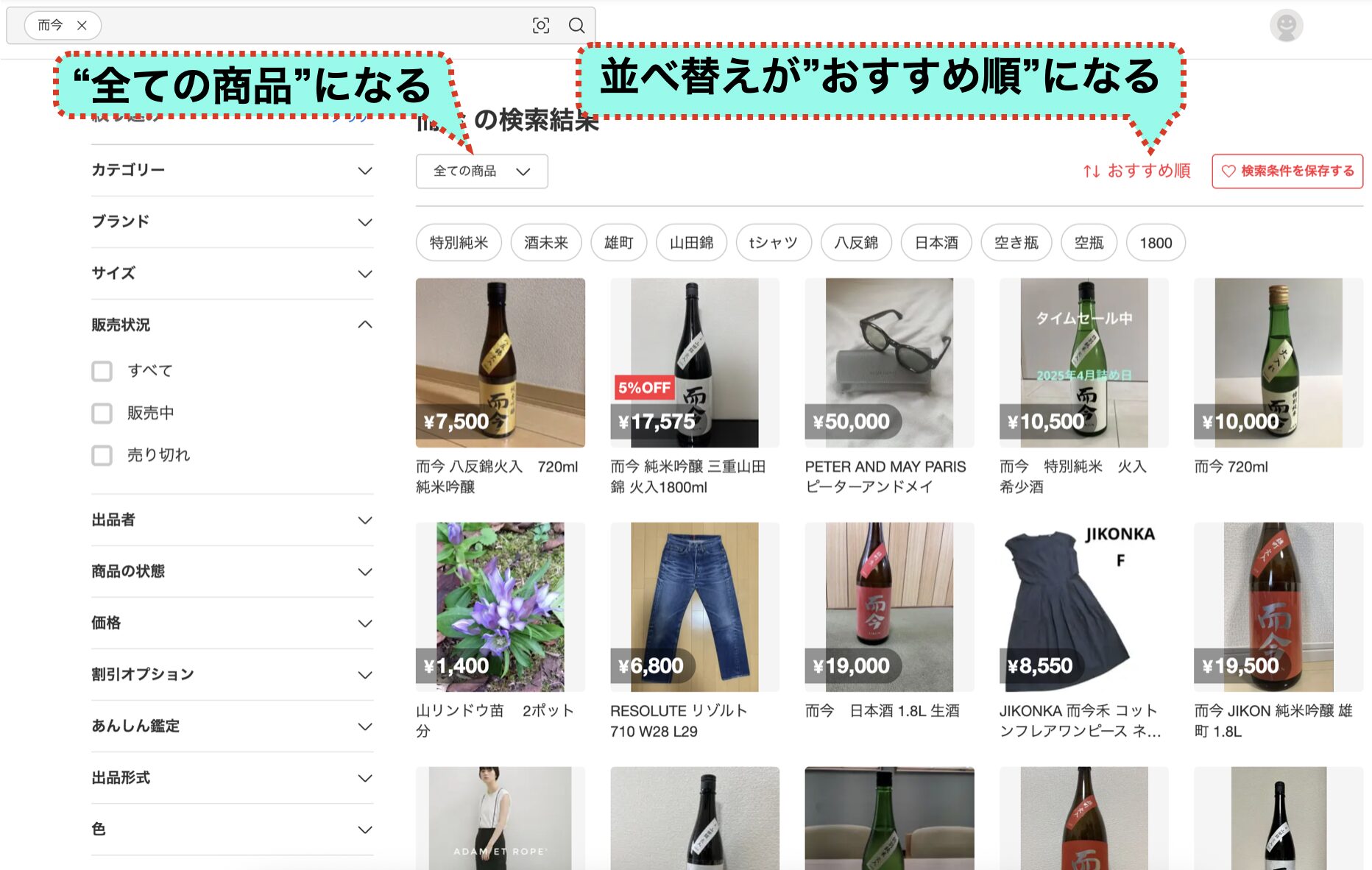
Task: Click title RESOLUTE リゾルト 710 W28 L29
Action: 679,721
